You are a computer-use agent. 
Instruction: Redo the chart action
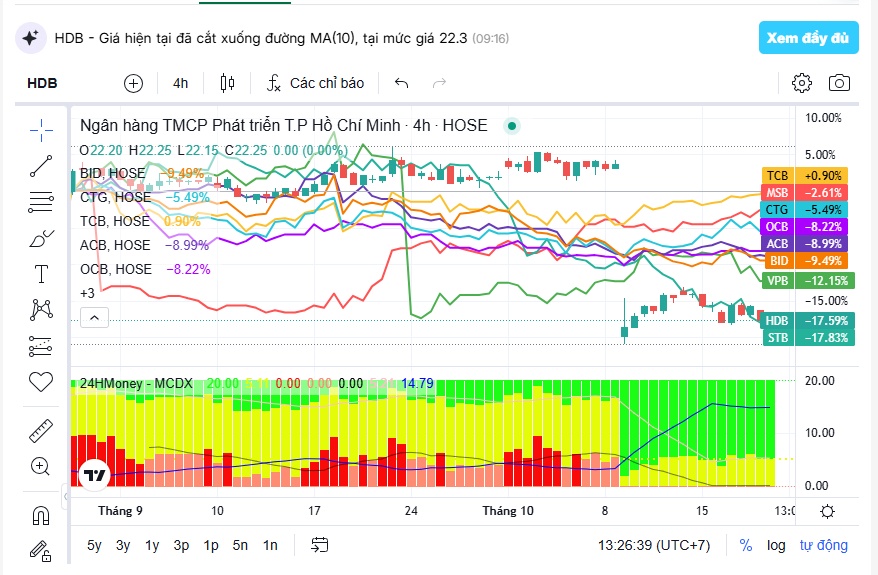(x=440, y=83)
